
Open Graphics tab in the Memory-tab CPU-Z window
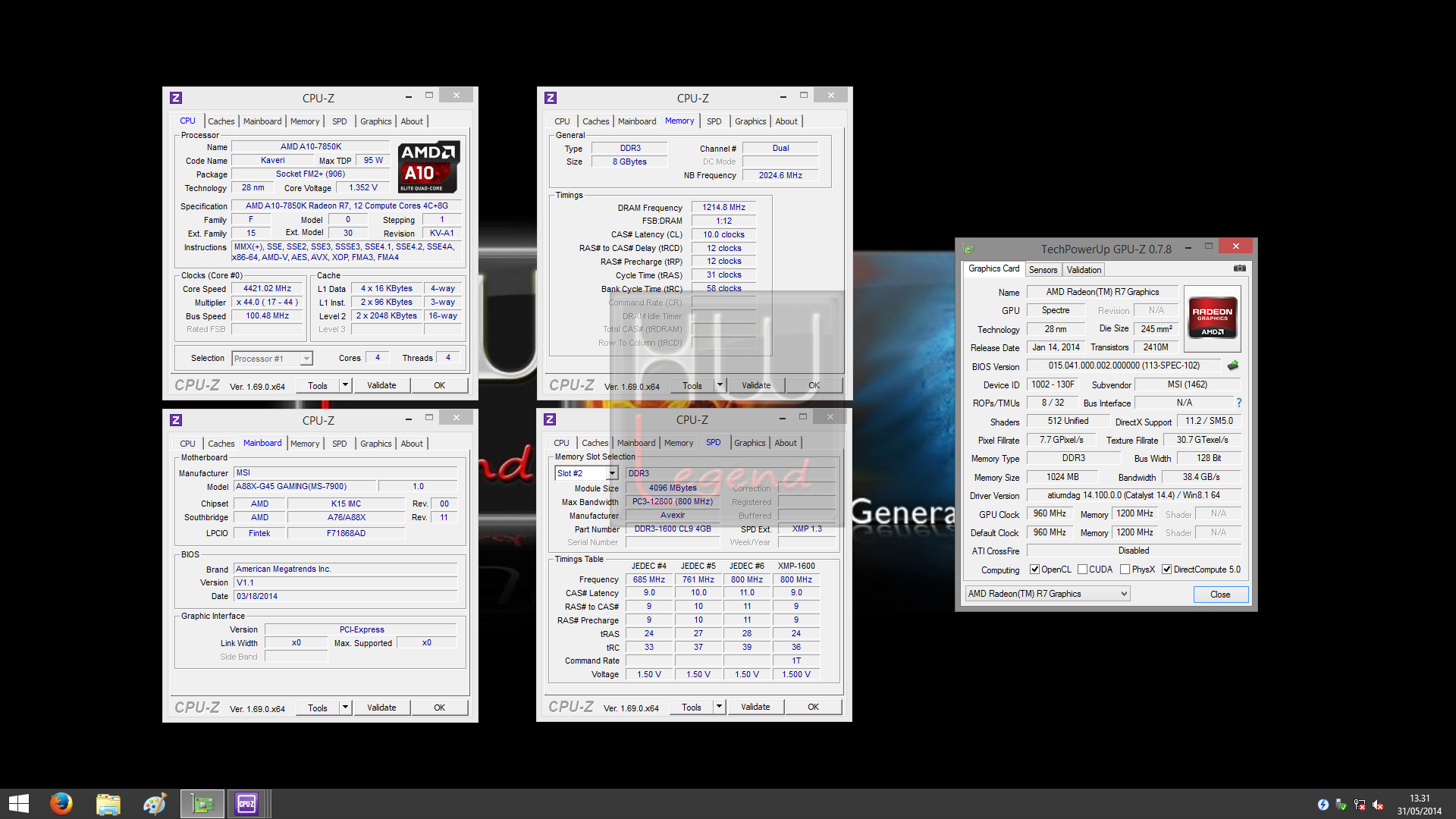point(750,121)
